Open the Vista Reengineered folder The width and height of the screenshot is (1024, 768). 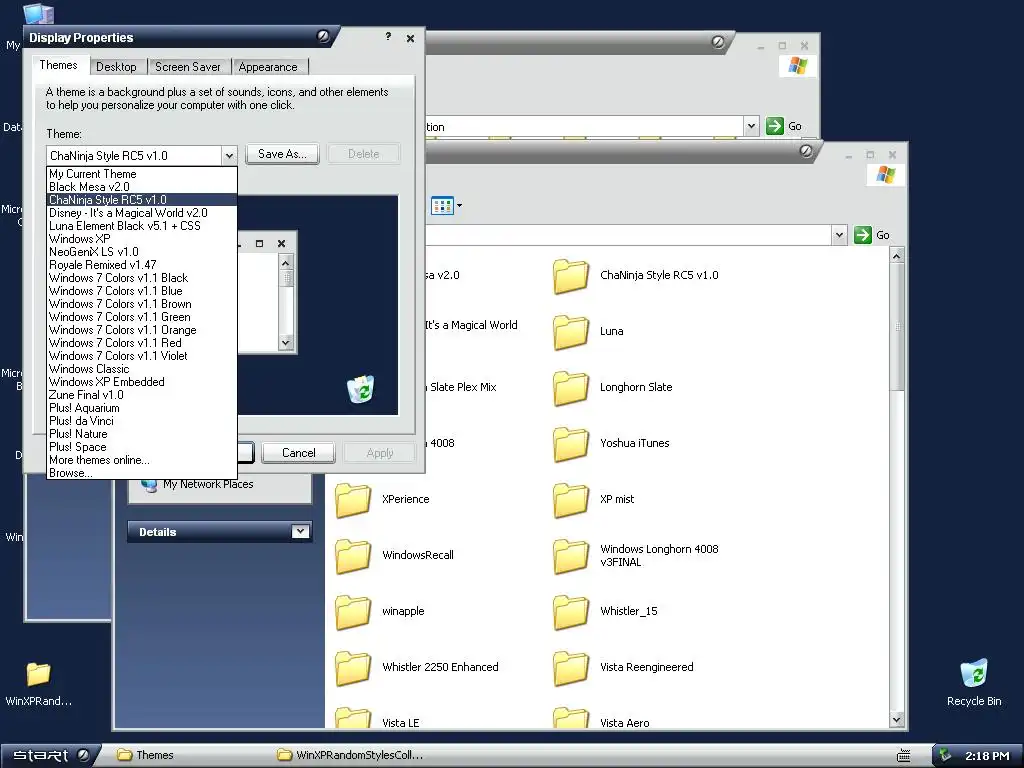(x=570, y=667)
